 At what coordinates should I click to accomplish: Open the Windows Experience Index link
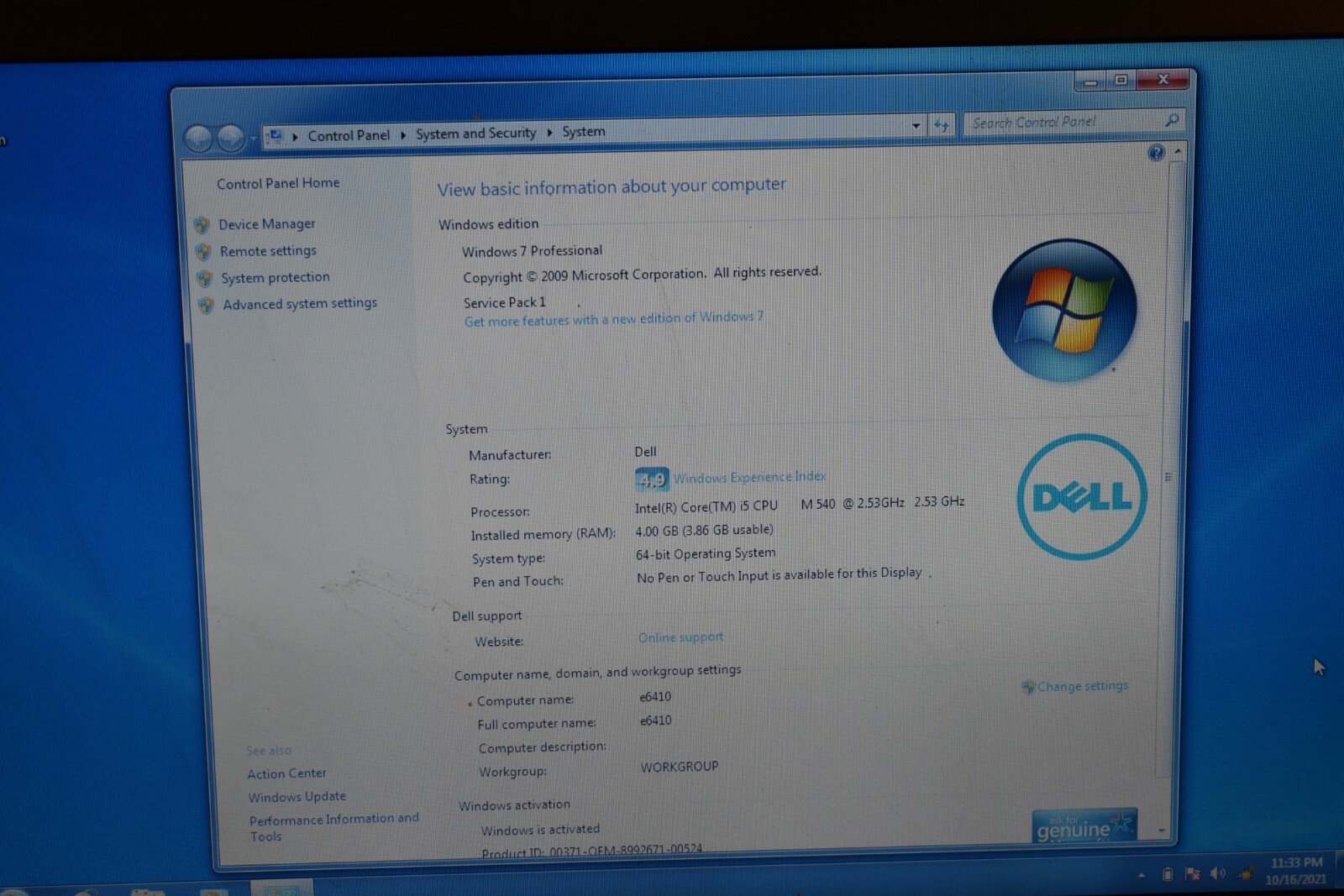coord(750,477)
